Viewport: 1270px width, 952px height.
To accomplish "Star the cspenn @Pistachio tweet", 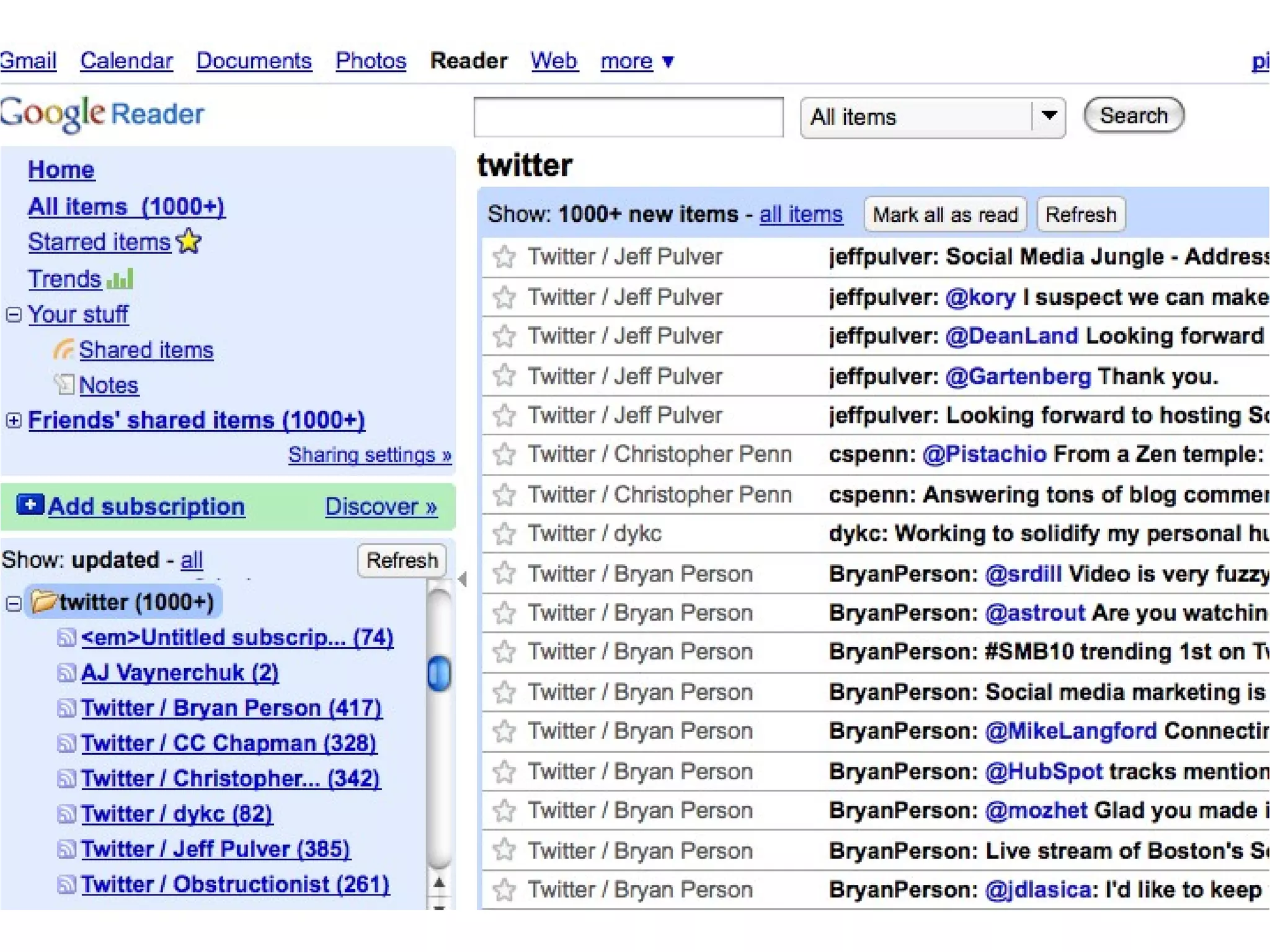I will 504,454.
